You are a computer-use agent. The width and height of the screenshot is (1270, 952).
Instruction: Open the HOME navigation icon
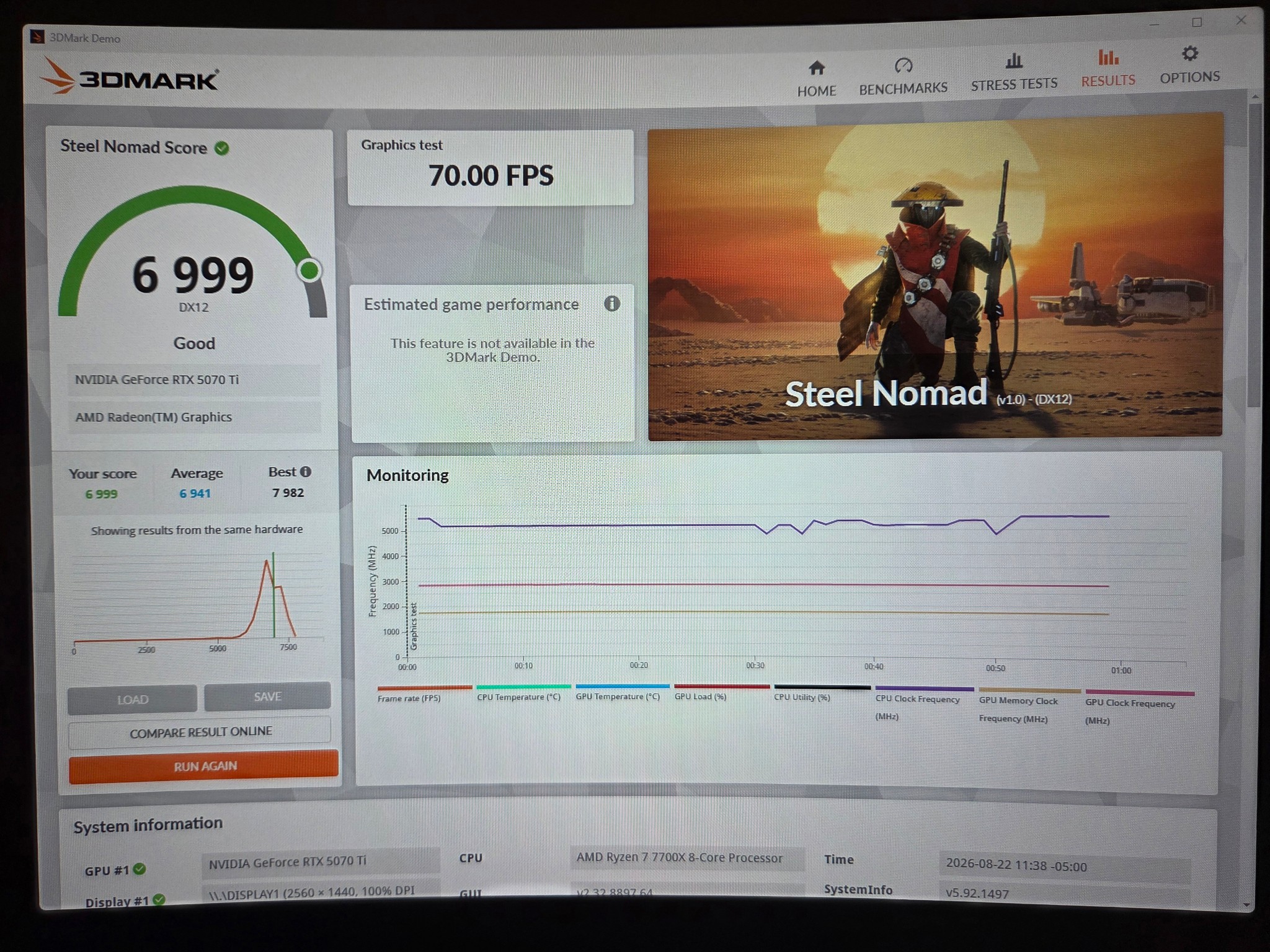click(817, 68)
